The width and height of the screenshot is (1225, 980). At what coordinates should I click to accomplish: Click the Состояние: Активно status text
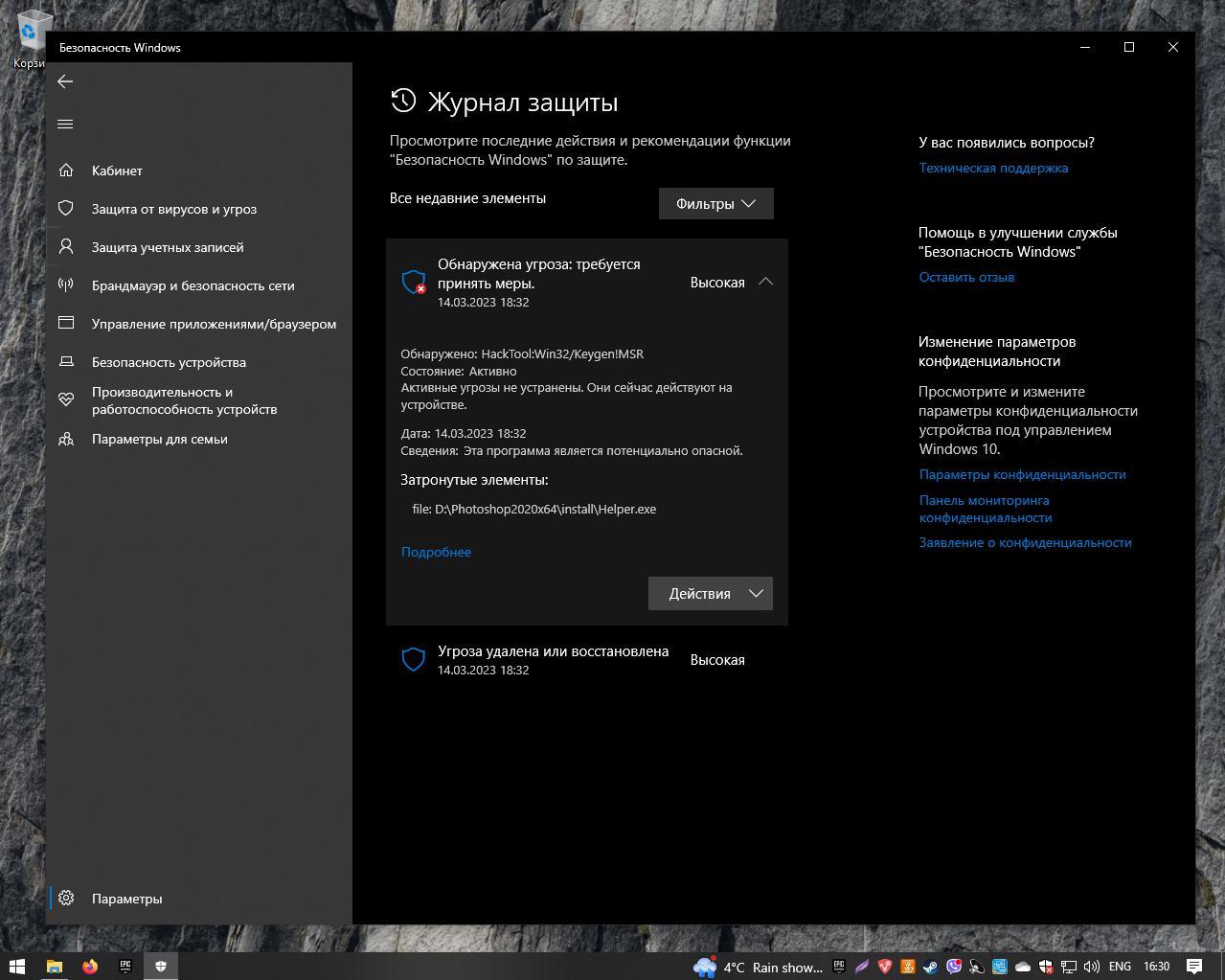459,371
